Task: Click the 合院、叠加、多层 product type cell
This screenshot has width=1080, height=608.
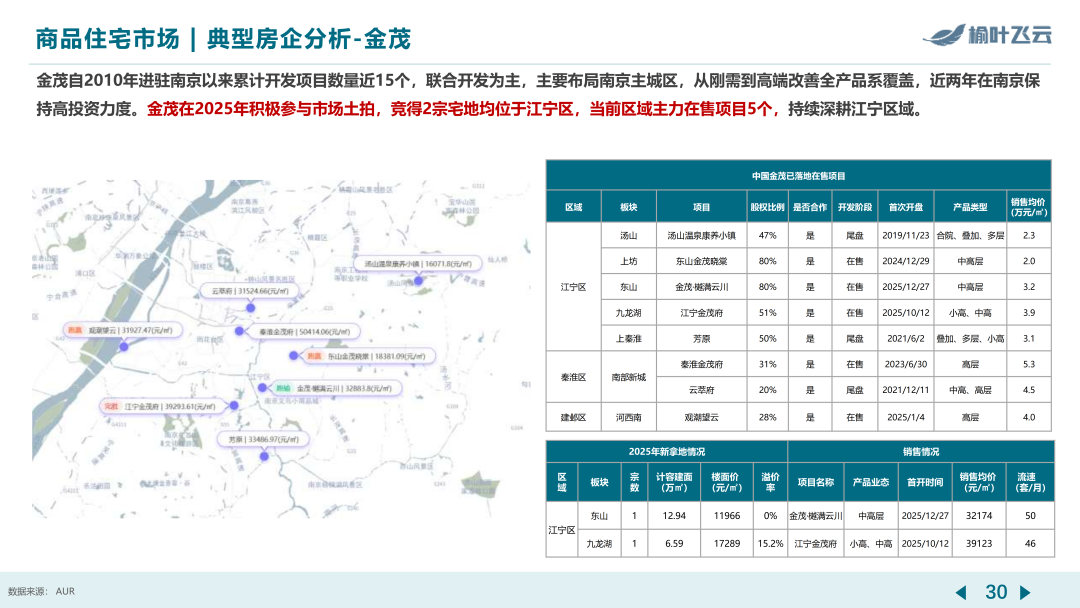Action: pyautogui.click(x=970, y=235)
